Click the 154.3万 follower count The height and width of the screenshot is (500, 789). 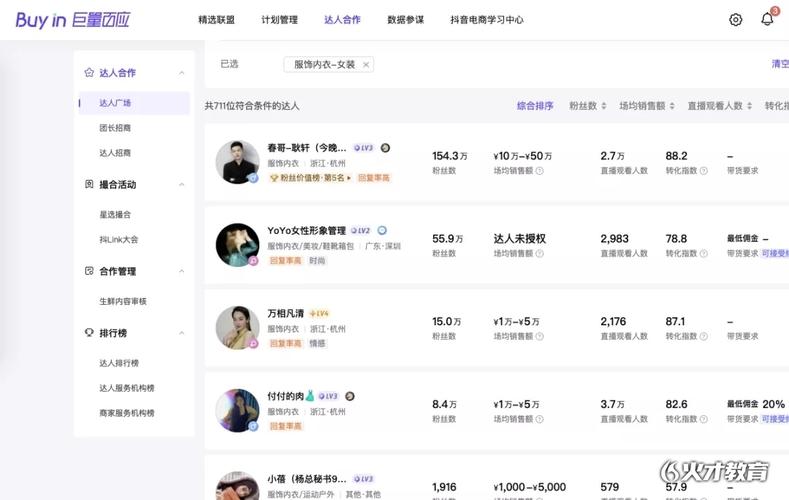449,156
